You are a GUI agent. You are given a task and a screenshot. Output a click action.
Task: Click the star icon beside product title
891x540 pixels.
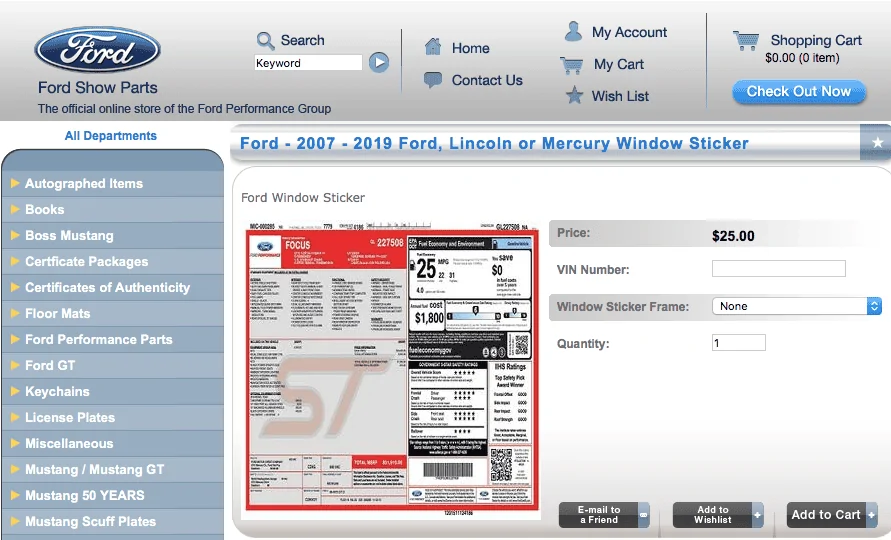[x=877, y=143]
